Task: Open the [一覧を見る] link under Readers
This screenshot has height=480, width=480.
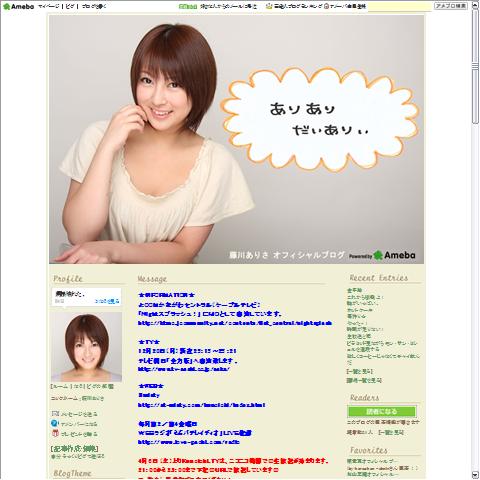Action: point(391,432)
